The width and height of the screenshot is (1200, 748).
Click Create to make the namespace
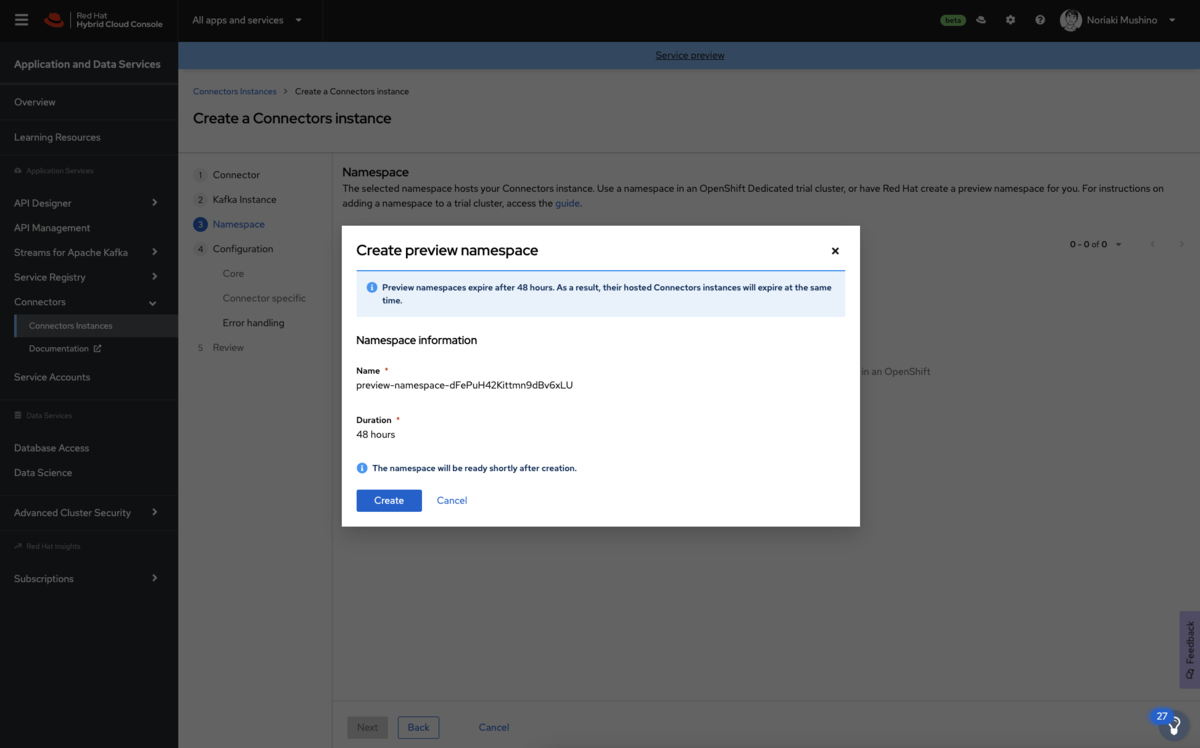coord(389,500)
